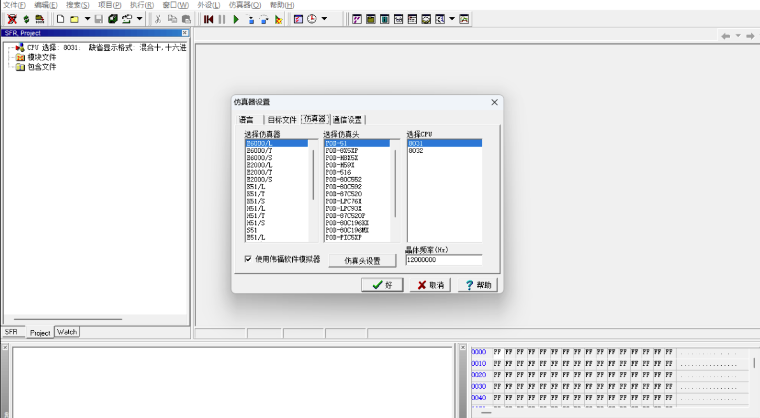
Task: Switch to the Watch tab at panel bottom
Action: (x=67, y=332)
